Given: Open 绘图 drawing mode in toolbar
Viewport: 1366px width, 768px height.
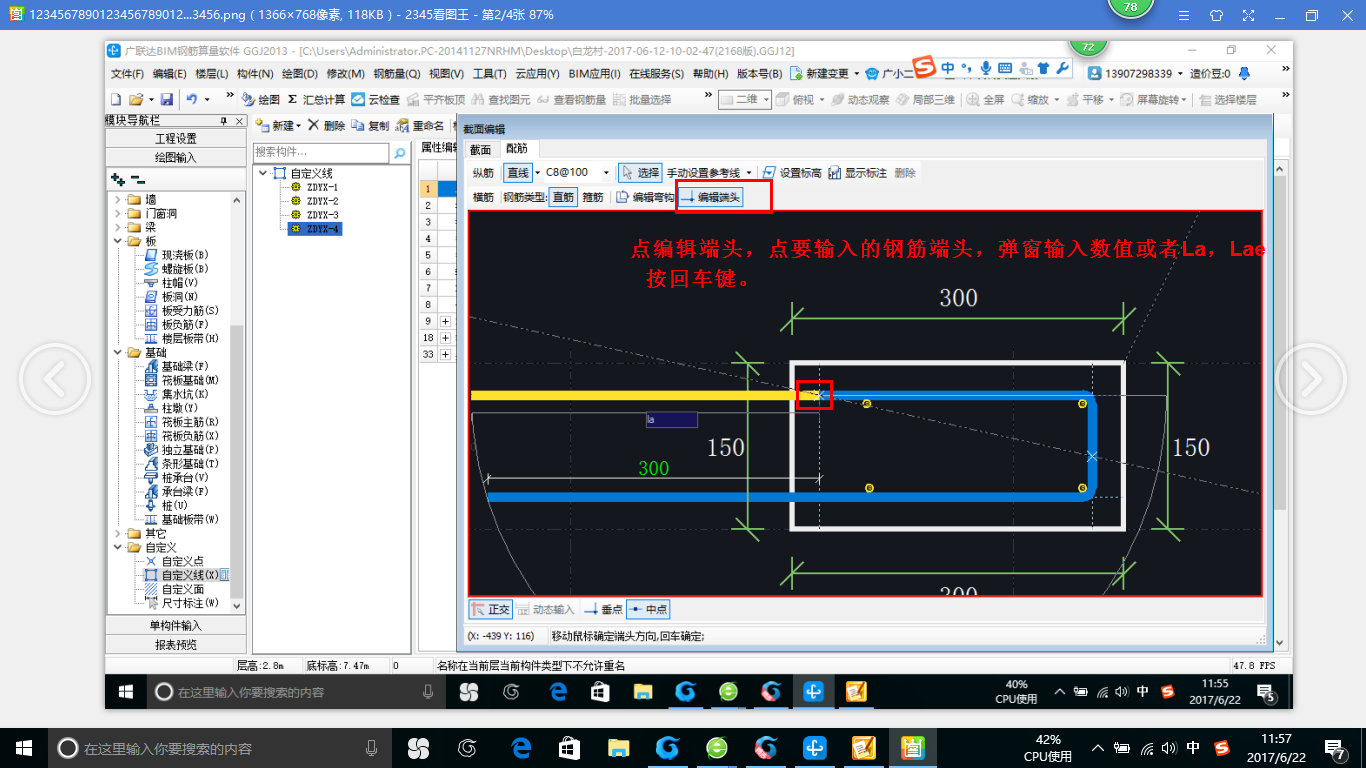Looking at the screenshot, I should (261, 100).
